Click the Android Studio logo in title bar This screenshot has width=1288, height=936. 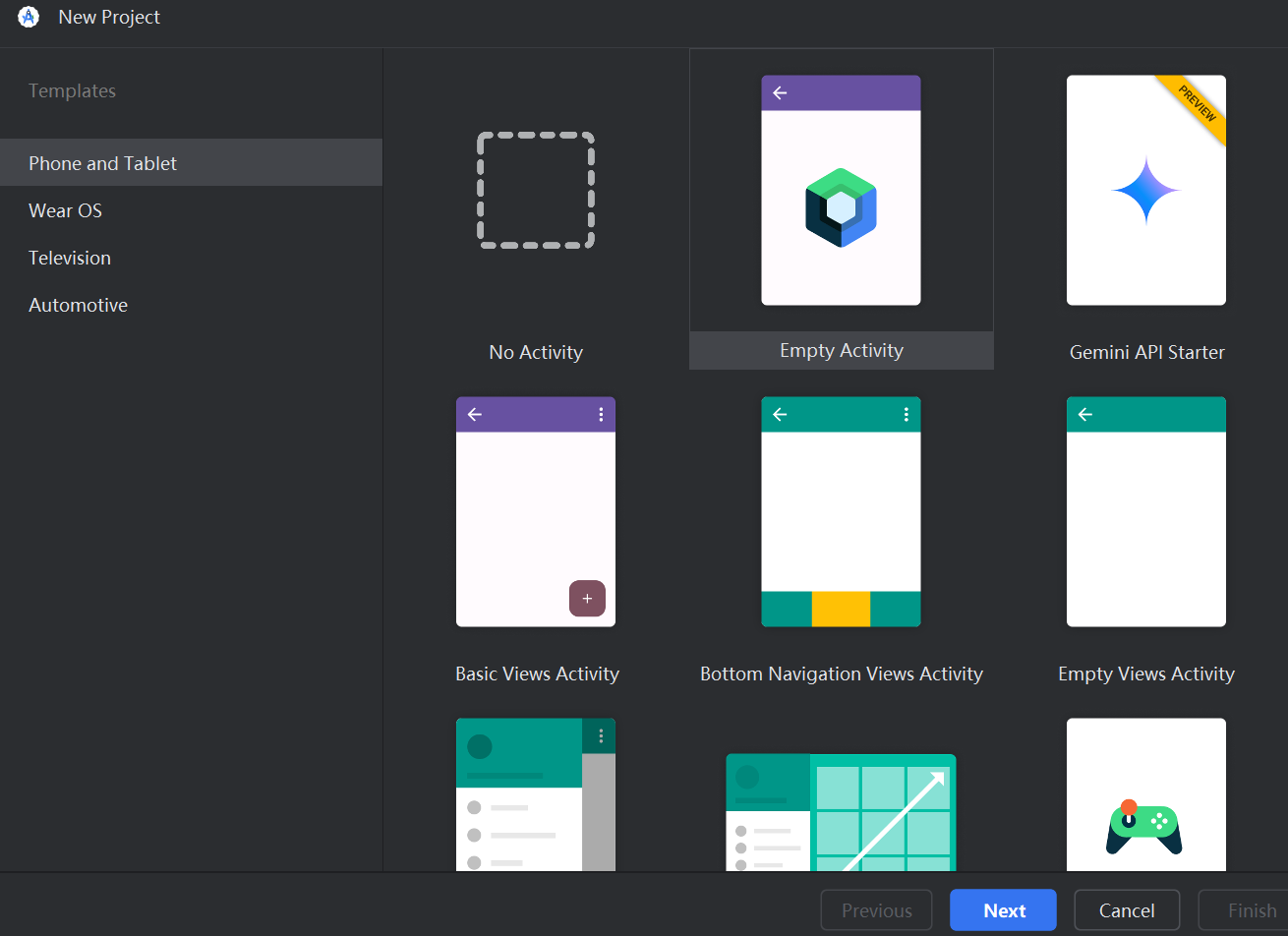tap(28, 17)
